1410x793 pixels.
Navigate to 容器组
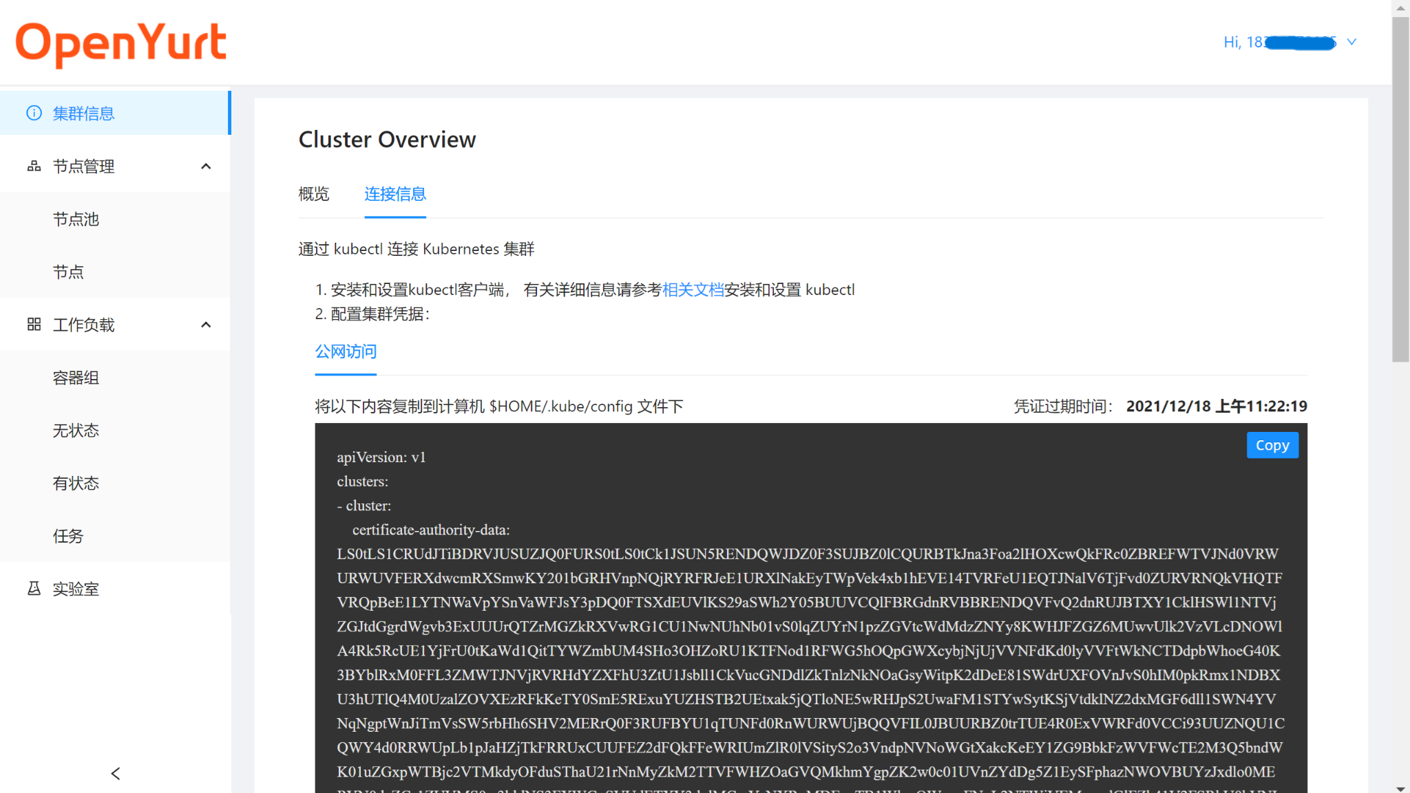coord(115,377)
